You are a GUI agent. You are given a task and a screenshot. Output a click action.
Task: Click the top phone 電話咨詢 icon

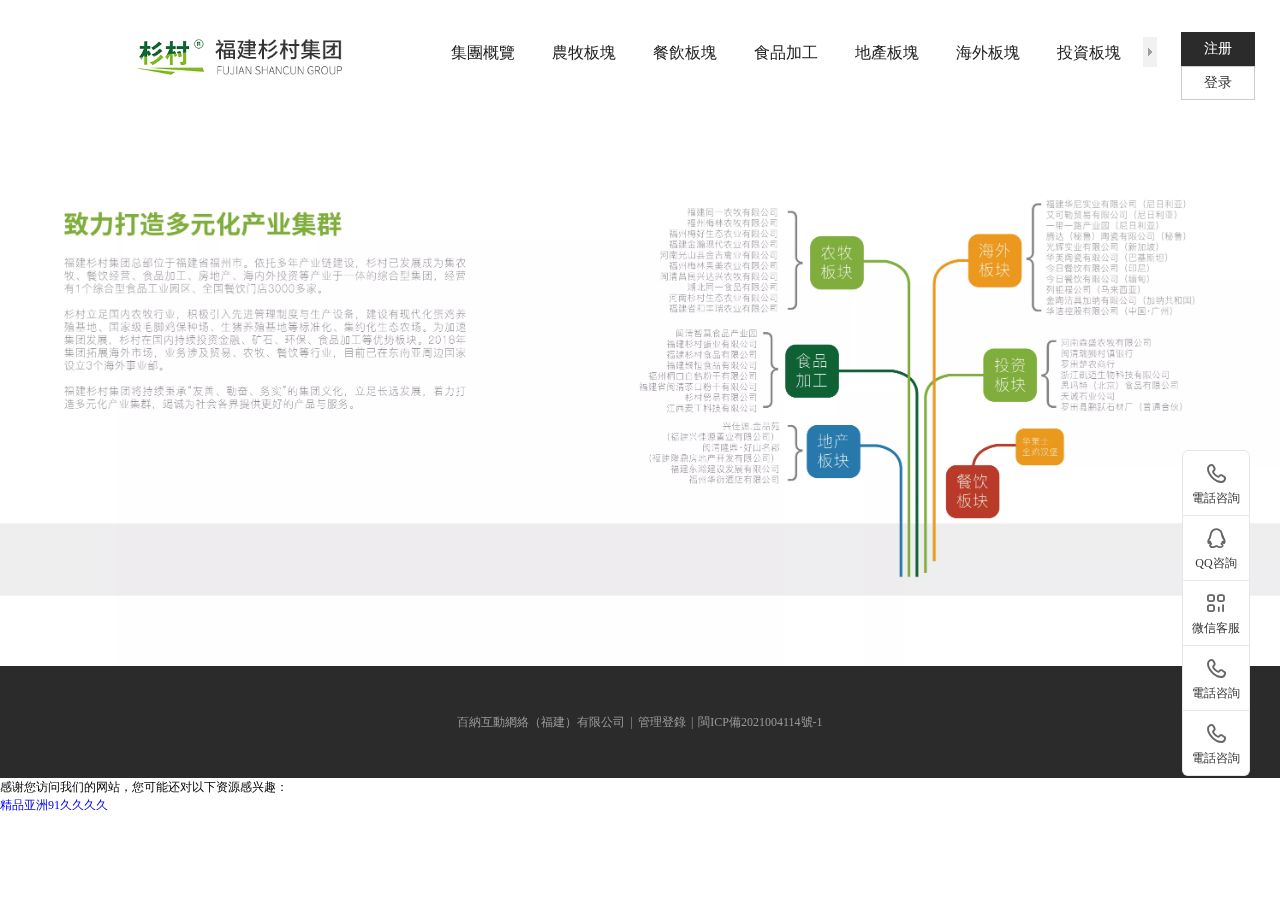click(x=1216, y=474)
